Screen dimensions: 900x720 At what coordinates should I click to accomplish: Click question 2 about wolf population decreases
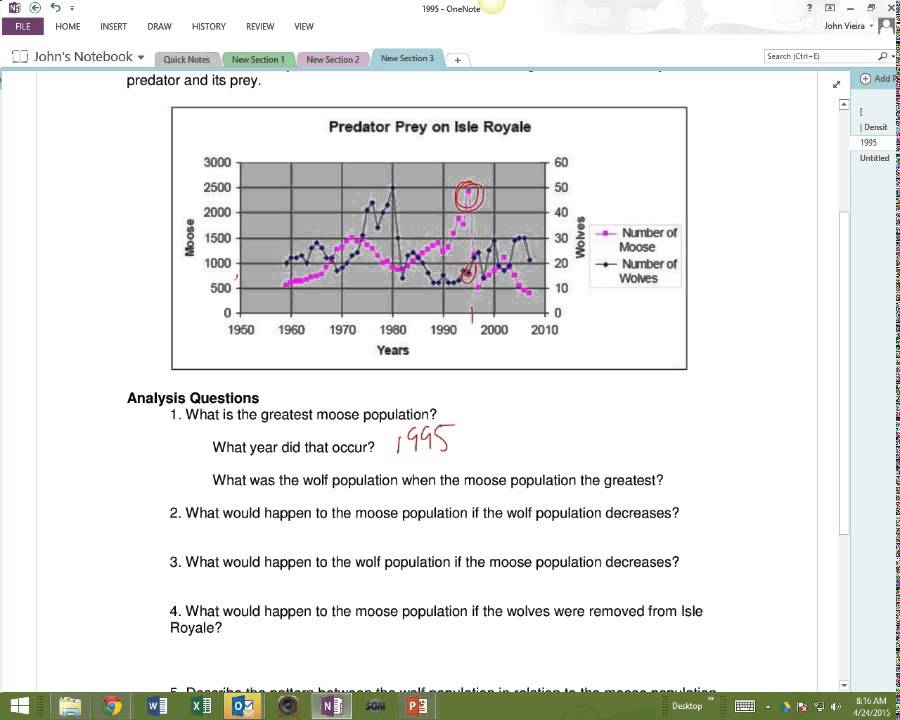coord(424,513)
